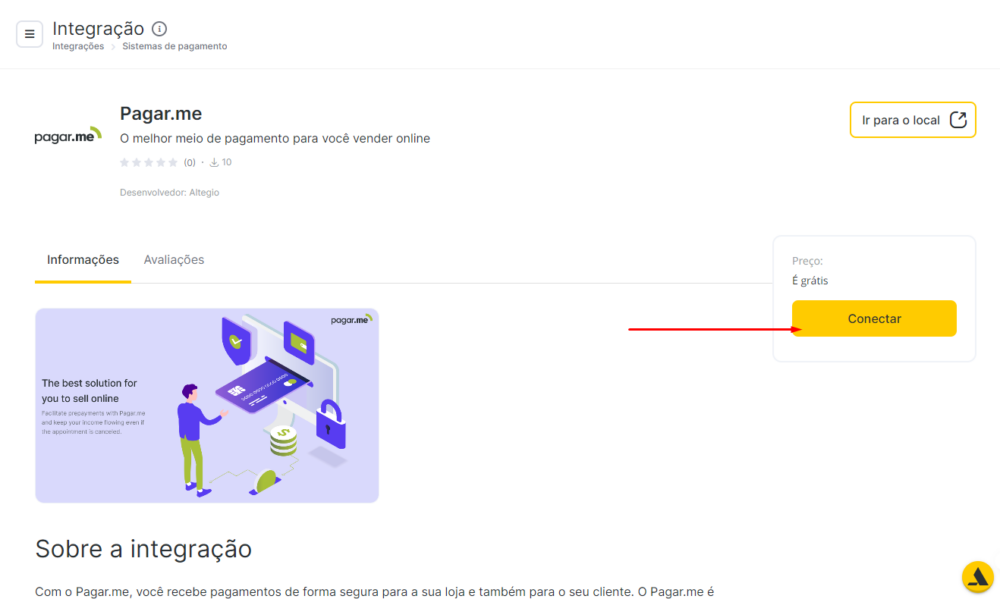The width and height of the screenshot is (1000, 599).
Task: Click the first rating star
Action: point(124,163)
